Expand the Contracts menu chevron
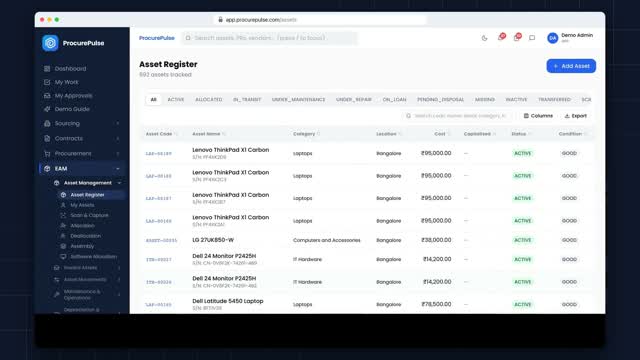640x360 pixels. (x=118, y=139)
